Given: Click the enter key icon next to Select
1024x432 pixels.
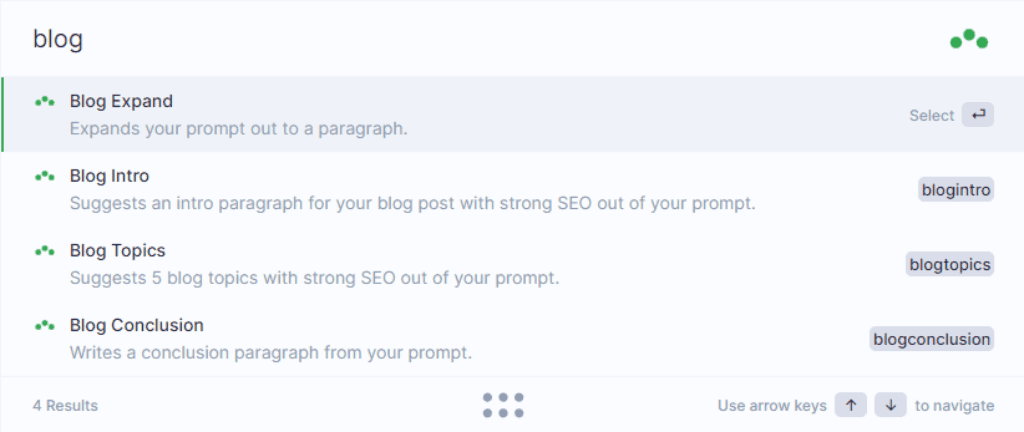Looking at the screenshot, I should click(978, 115).
